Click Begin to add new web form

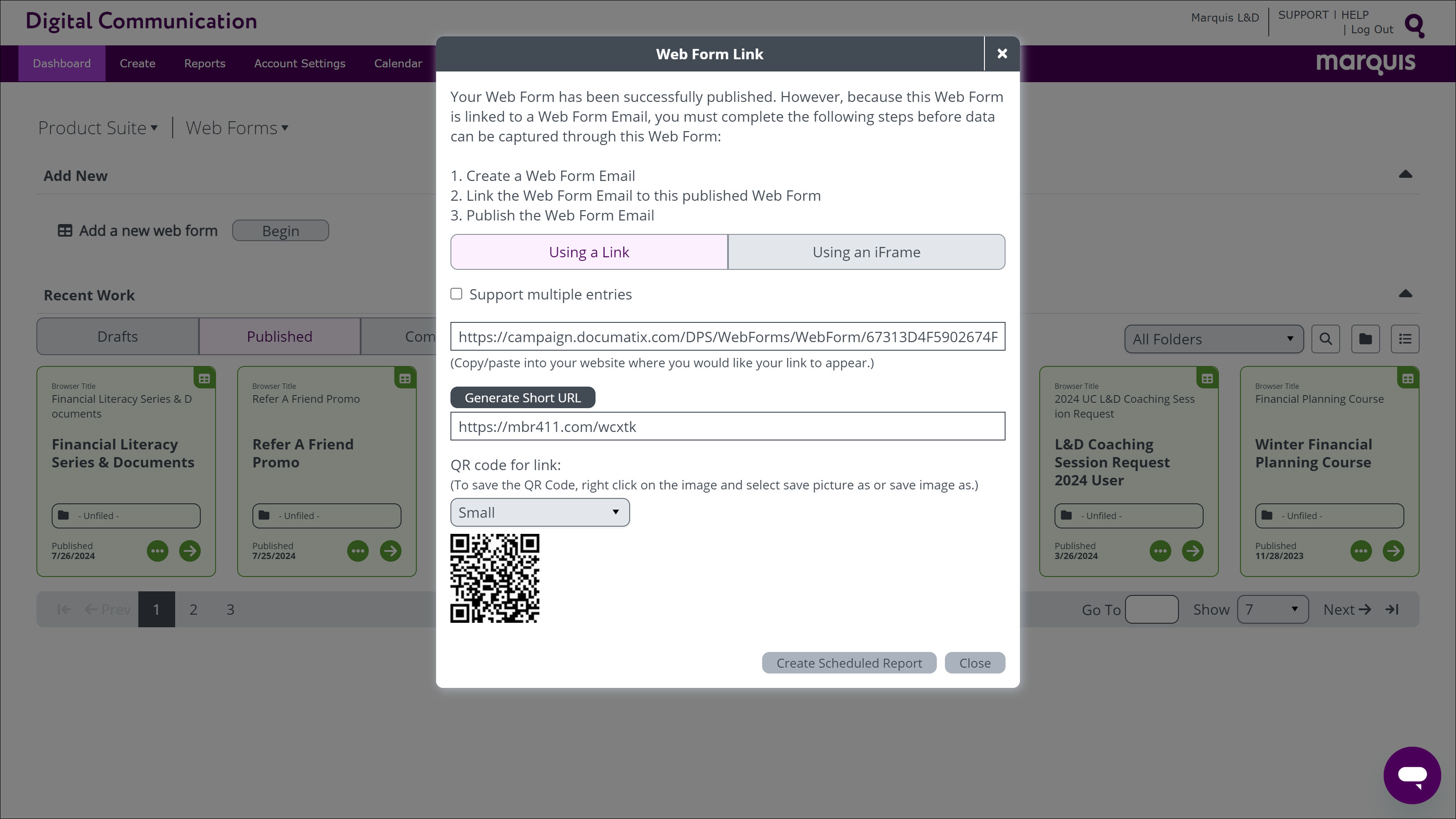(x=280, y=231)
